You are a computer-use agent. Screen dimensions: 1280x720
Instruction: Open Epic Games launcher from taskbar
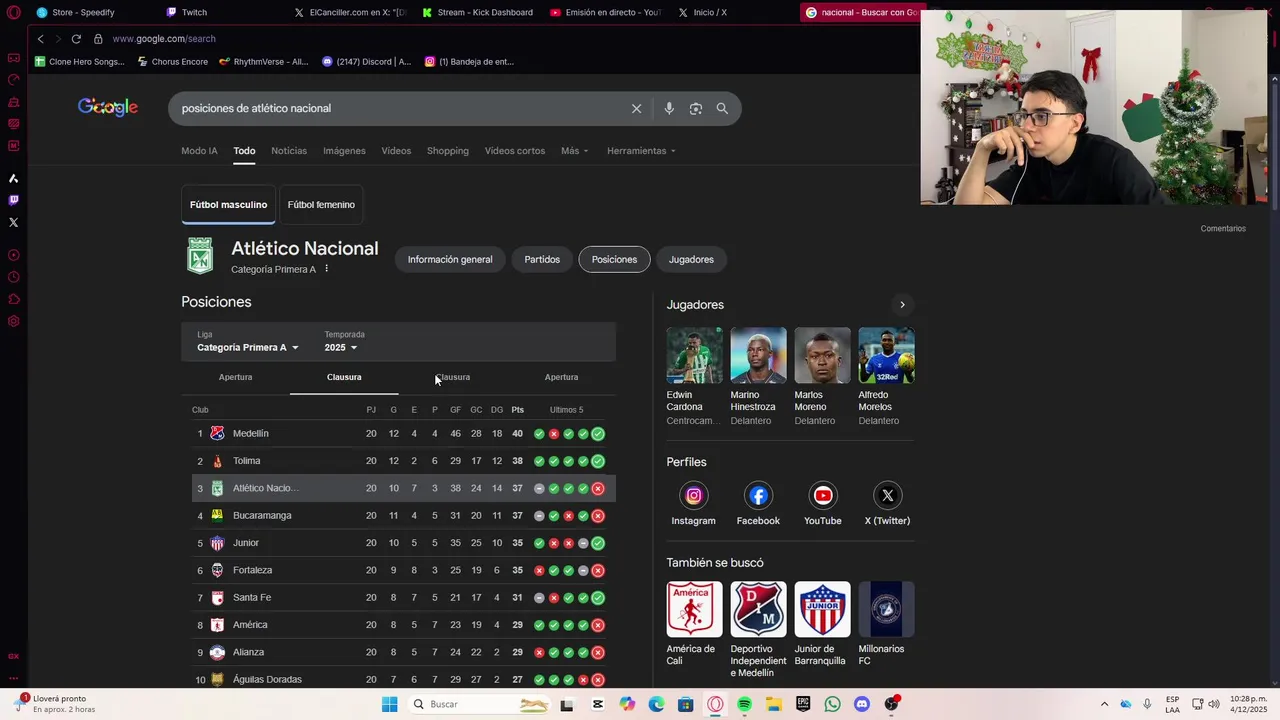[x=803, y=704]
